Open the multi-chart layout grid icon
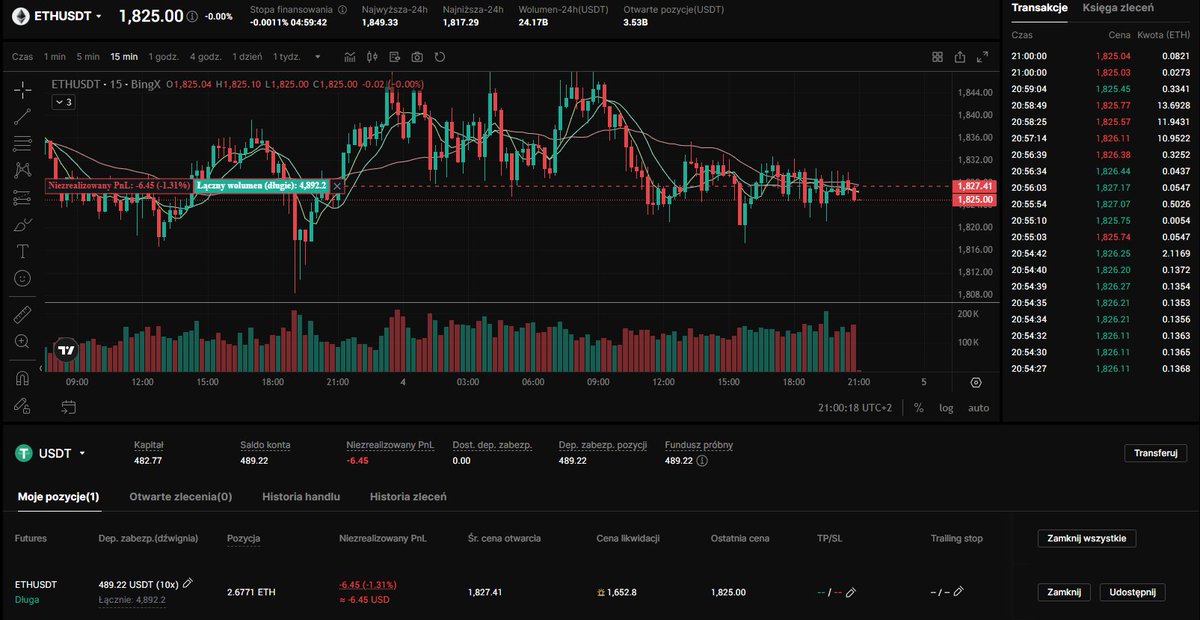Viewport: 1200px width, 620px height. point(937,57)
